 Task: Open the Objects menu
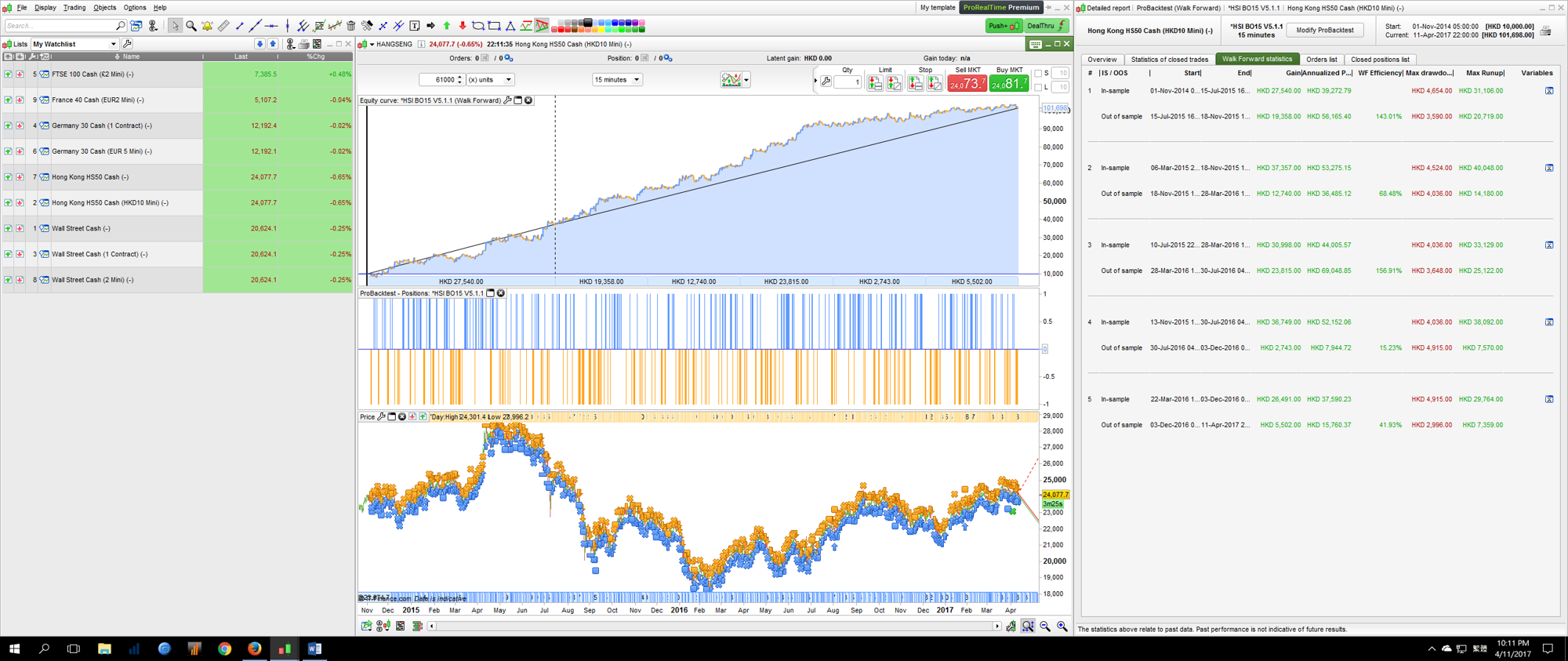pos(104,7)
